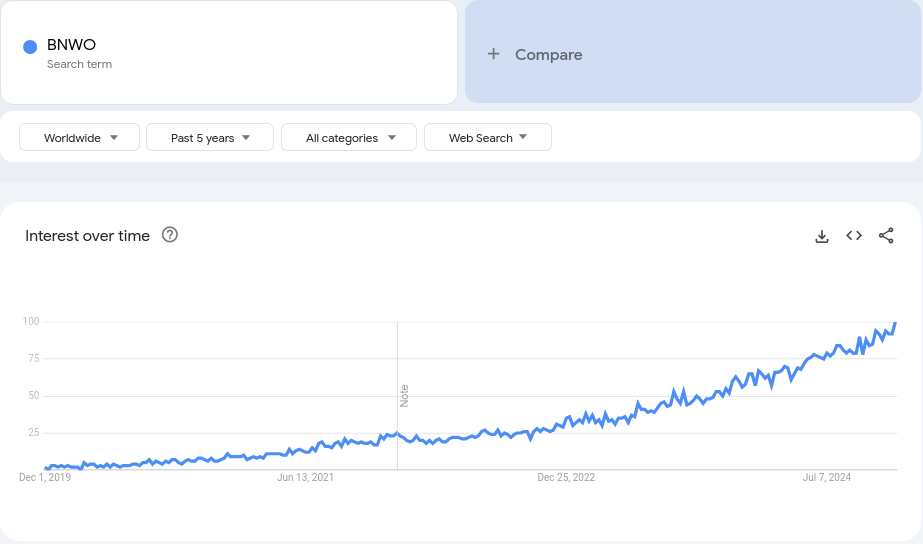This screenshot has width=923, height=544.
Task: Edit the BNWO search term field
Action: tap(72, 44)
